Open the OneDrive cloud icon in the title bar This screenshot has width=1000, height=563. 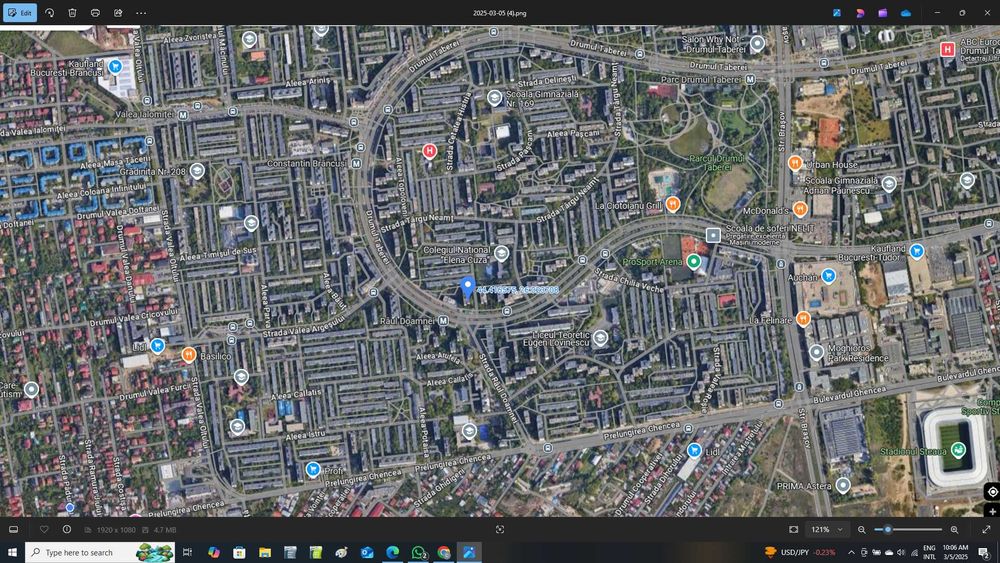click(x=906, y=13)
